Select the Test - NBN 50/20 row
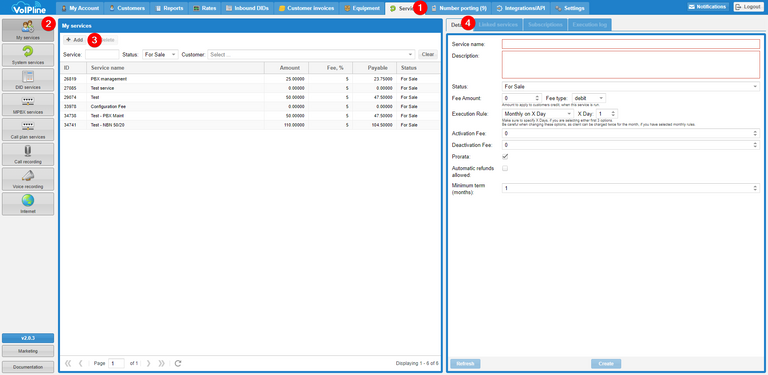Screen dimensions: 768x375 tap(250, 125)
